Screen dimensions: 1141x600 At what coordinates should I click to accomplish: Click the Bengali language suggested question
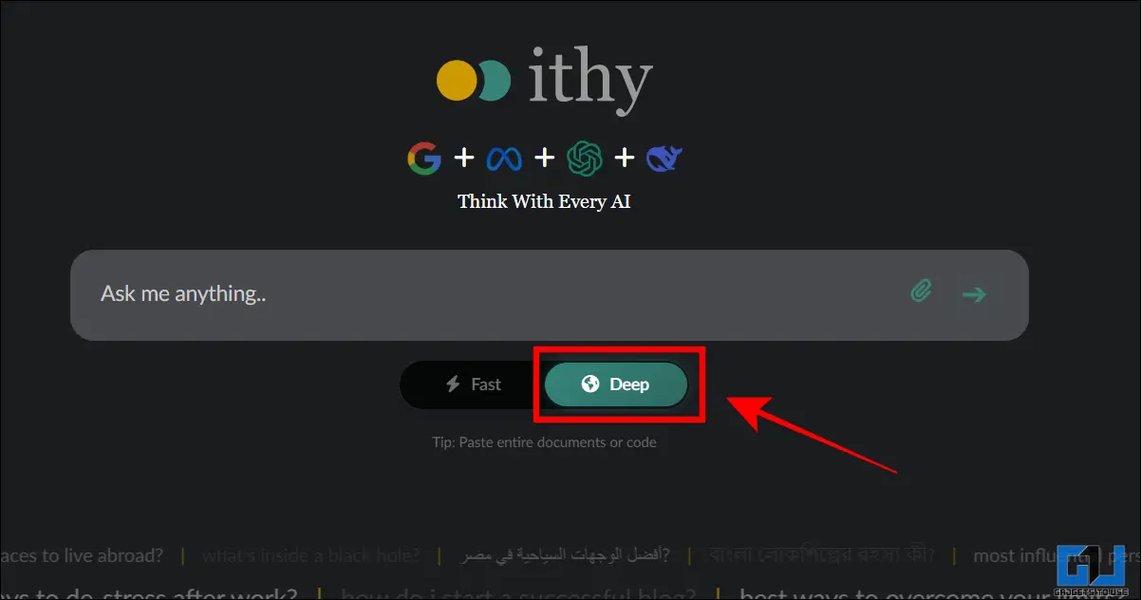pyautogui.click(x=822, y=556)
